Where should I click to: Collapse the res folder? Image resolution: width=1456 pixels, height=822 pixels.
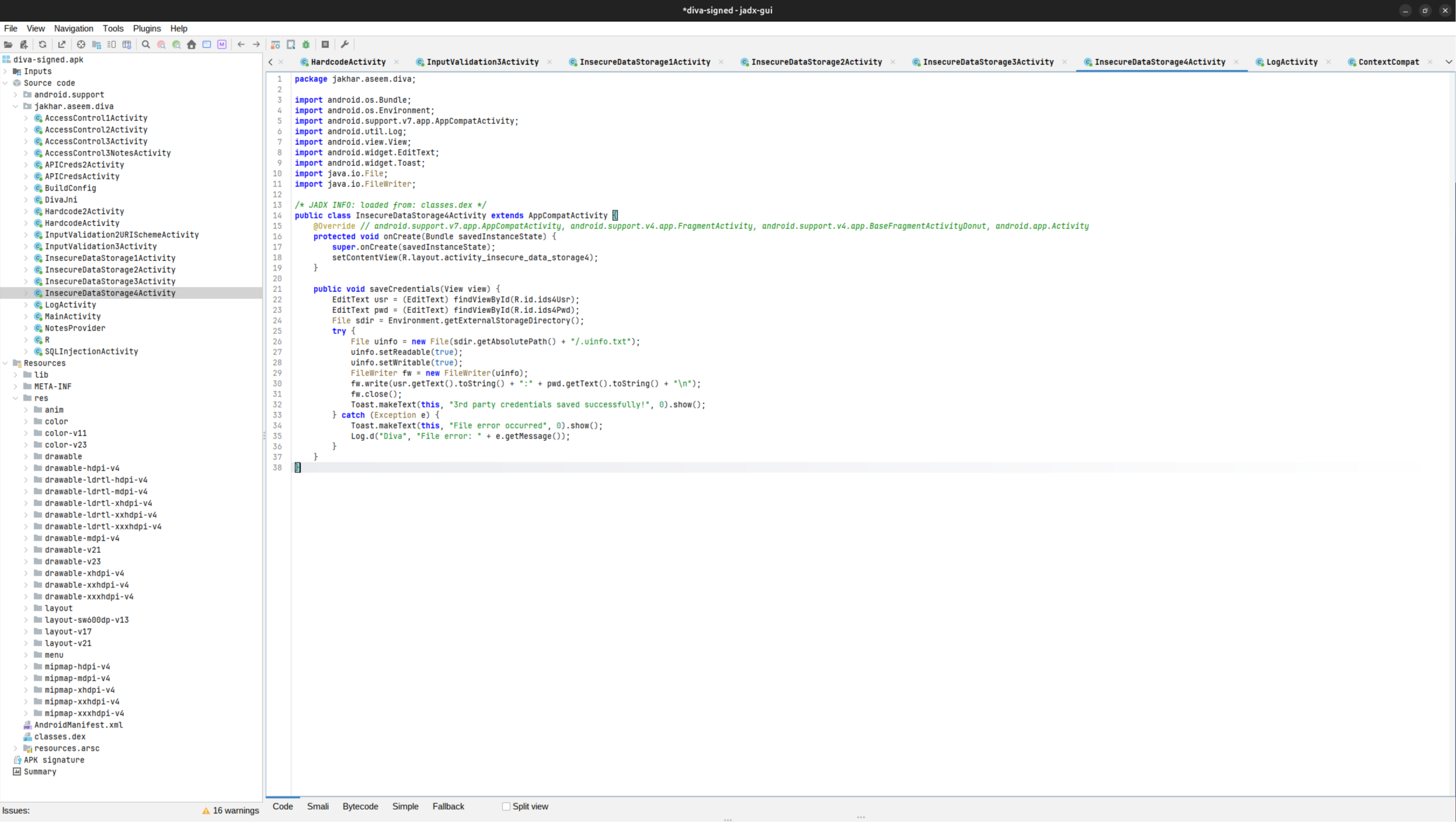click(16, 398)
